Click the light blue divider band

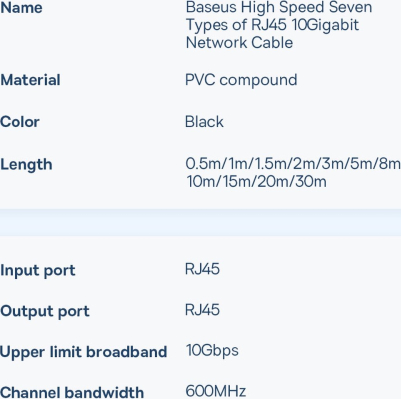[x=200, y=223]
